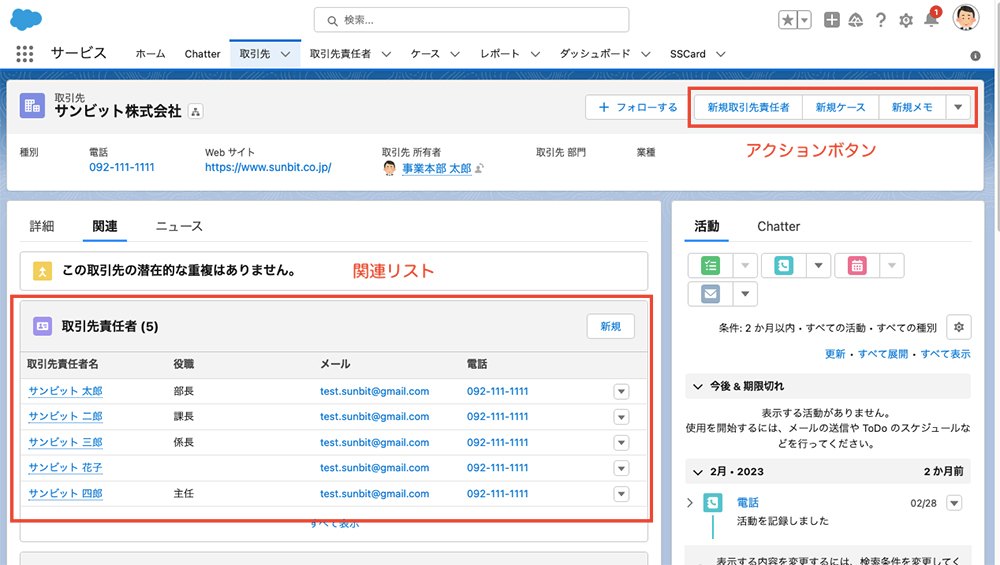
Task: Click the change owner icon beside 事業本部 太郎
Action: point(480,168)
